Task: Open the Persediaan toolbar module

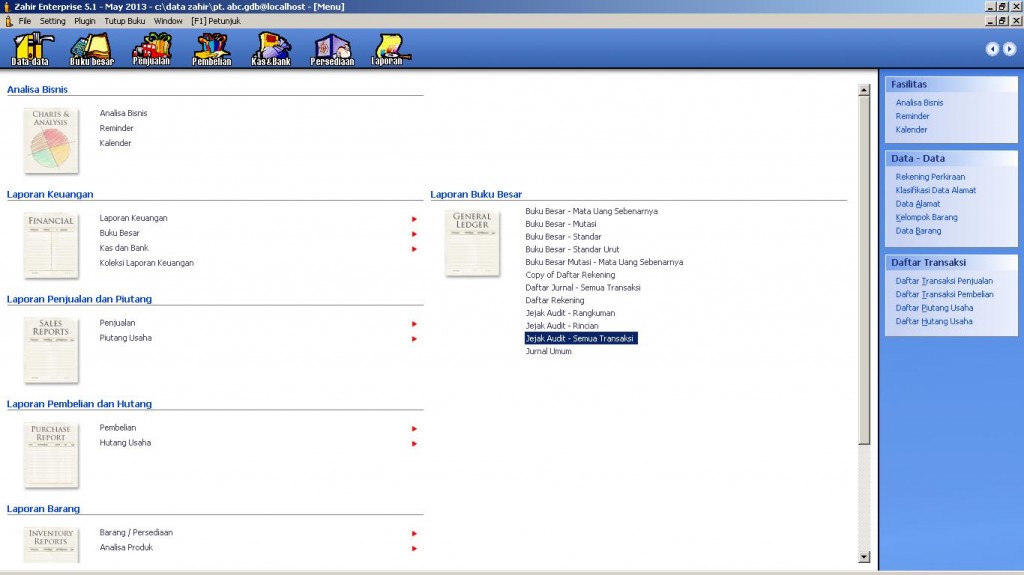Action: point(332,49)
